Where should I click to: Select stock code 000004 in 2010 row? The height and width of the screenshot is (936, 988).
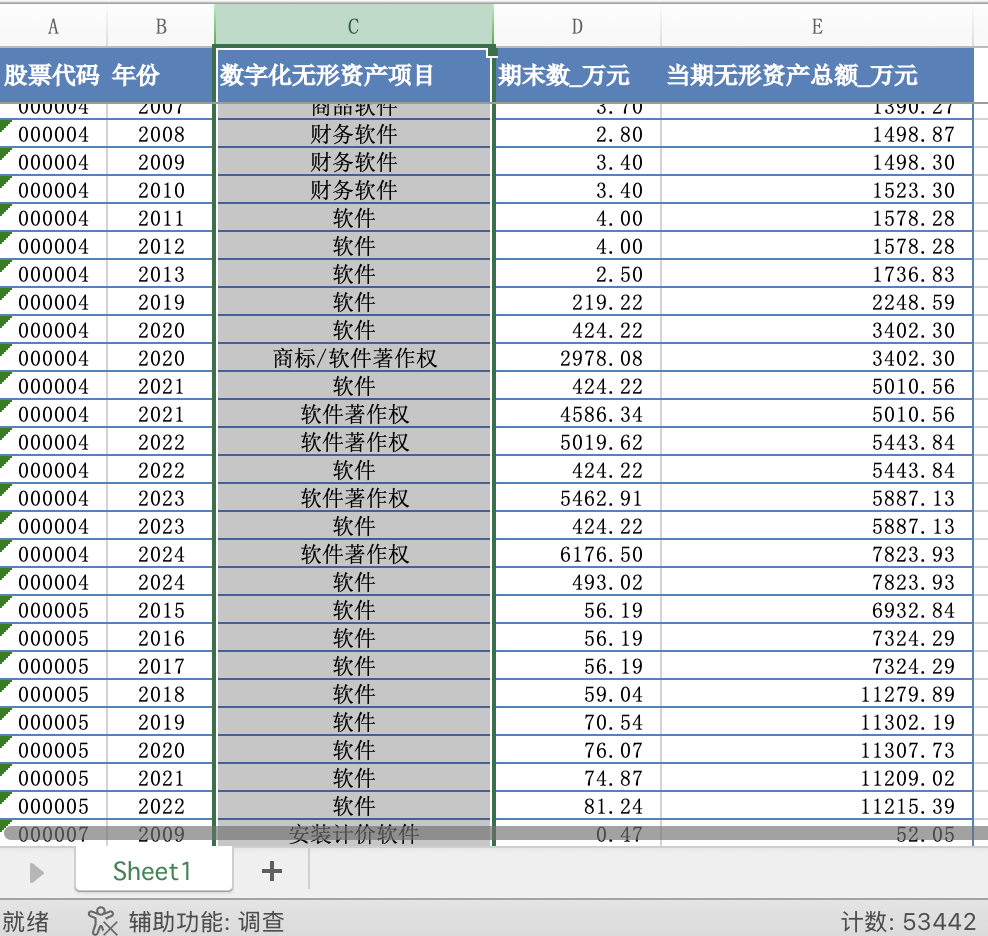pos(54,190)
